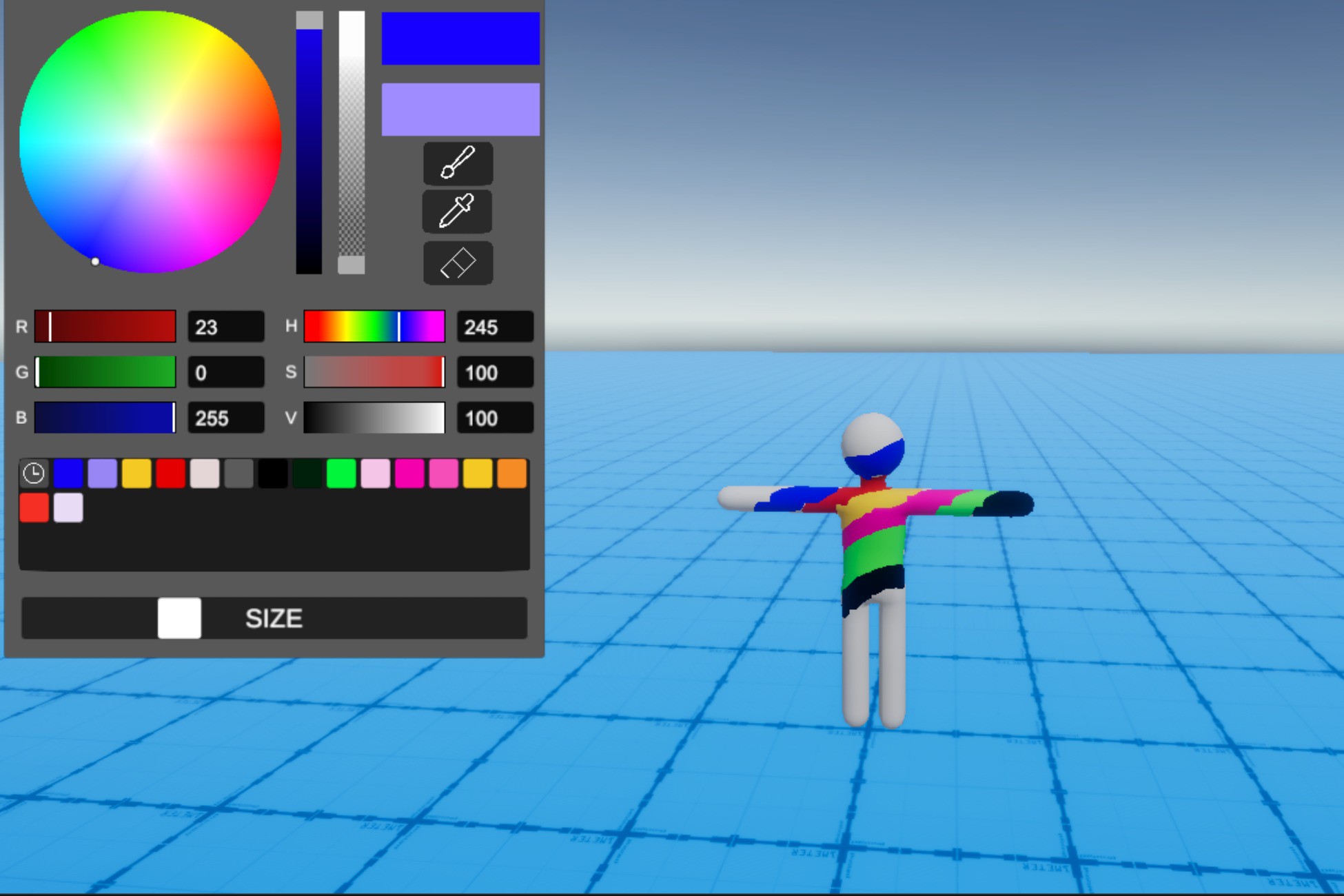Click the white handle on the color wheel

pyautogui.click(x=95, y=261)
